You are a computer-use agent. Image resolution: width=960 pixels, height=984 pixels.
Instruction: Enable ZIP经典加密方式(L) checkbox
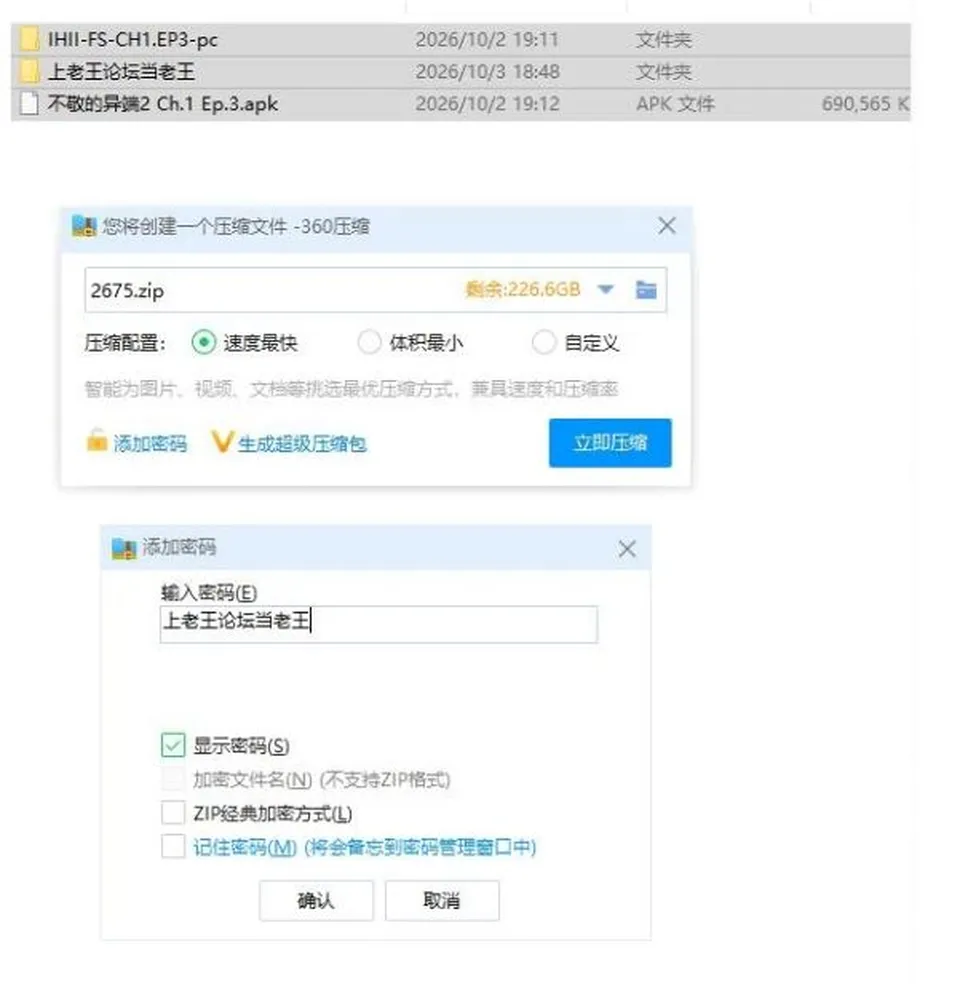coord(173,813)
